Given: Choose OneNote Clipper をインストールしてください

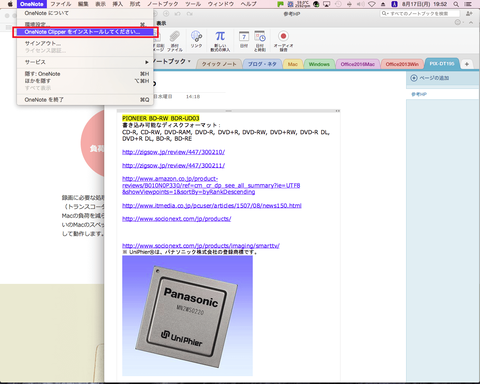Looking at the screenshot, I should click(85, 32).
